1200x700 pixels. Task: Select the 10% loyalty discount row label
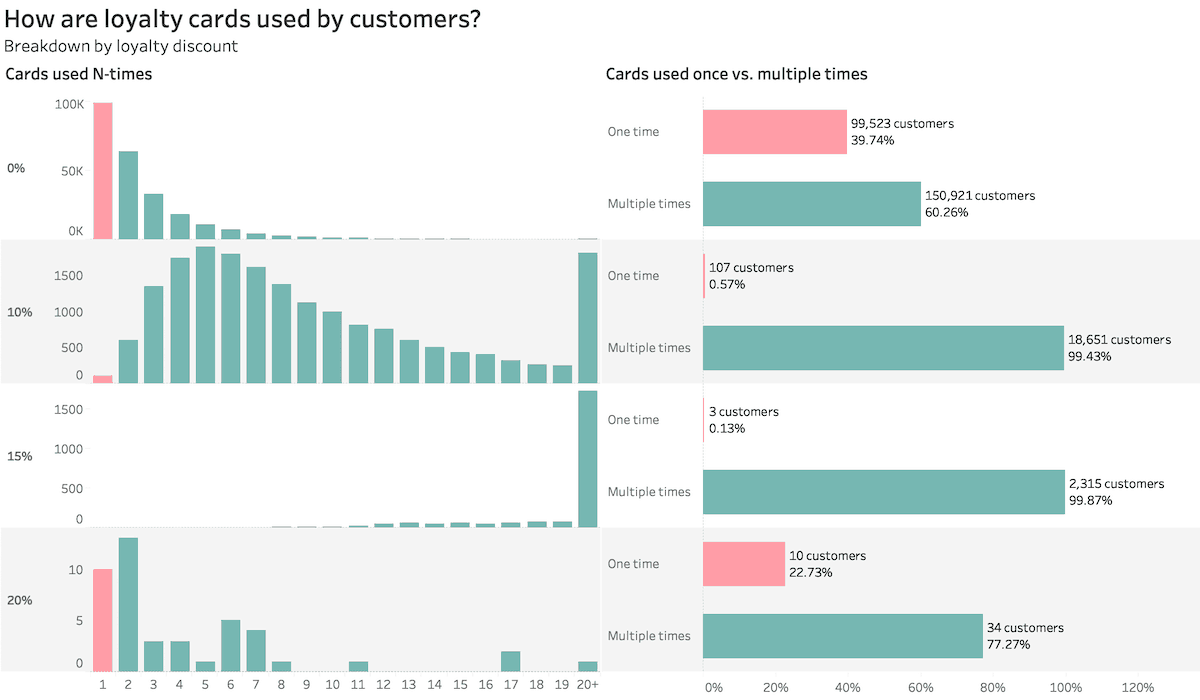click(20, 312)
